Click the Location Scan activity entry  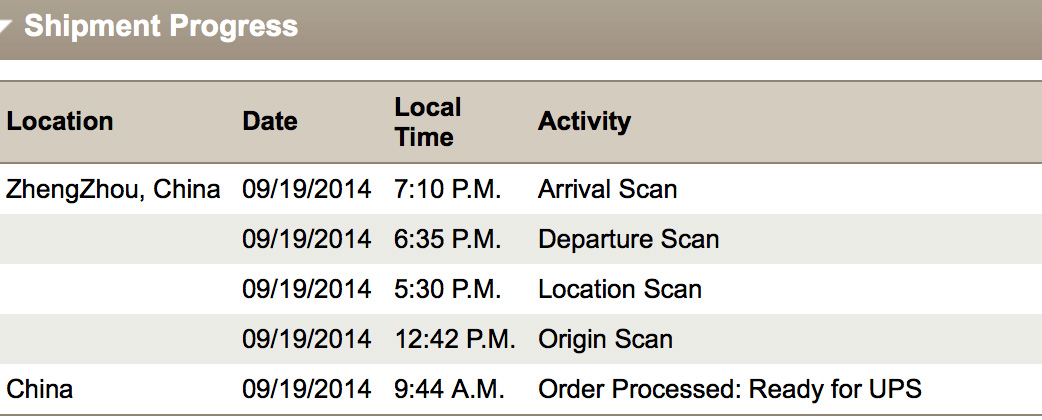[619, 289]
